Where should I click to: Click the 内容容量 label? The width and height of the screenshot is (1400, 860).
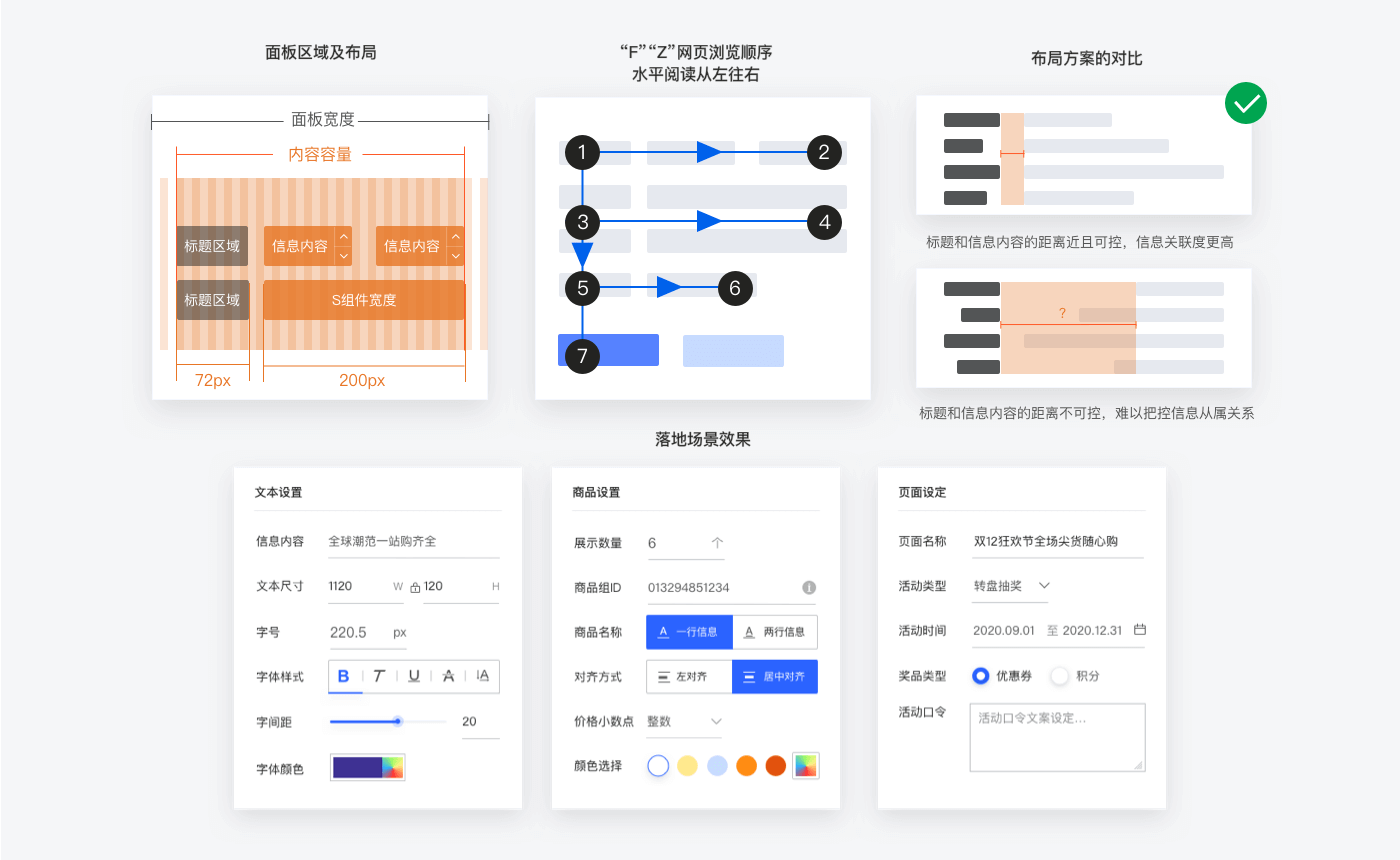[320, 154]
